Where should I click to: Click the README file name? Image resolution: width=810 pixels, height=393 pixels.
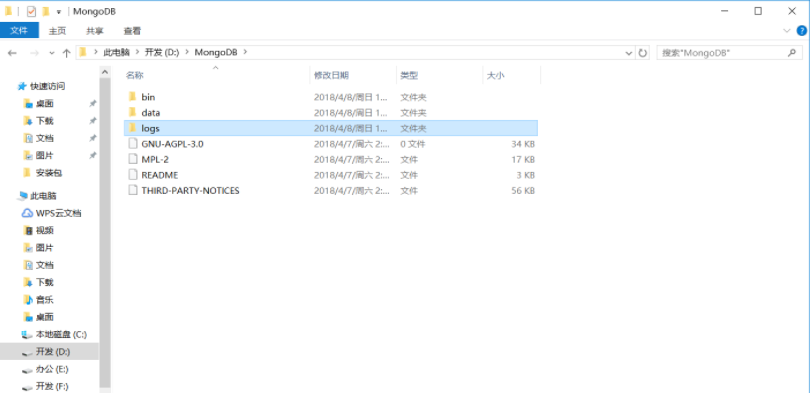click(x=160, y=175)
